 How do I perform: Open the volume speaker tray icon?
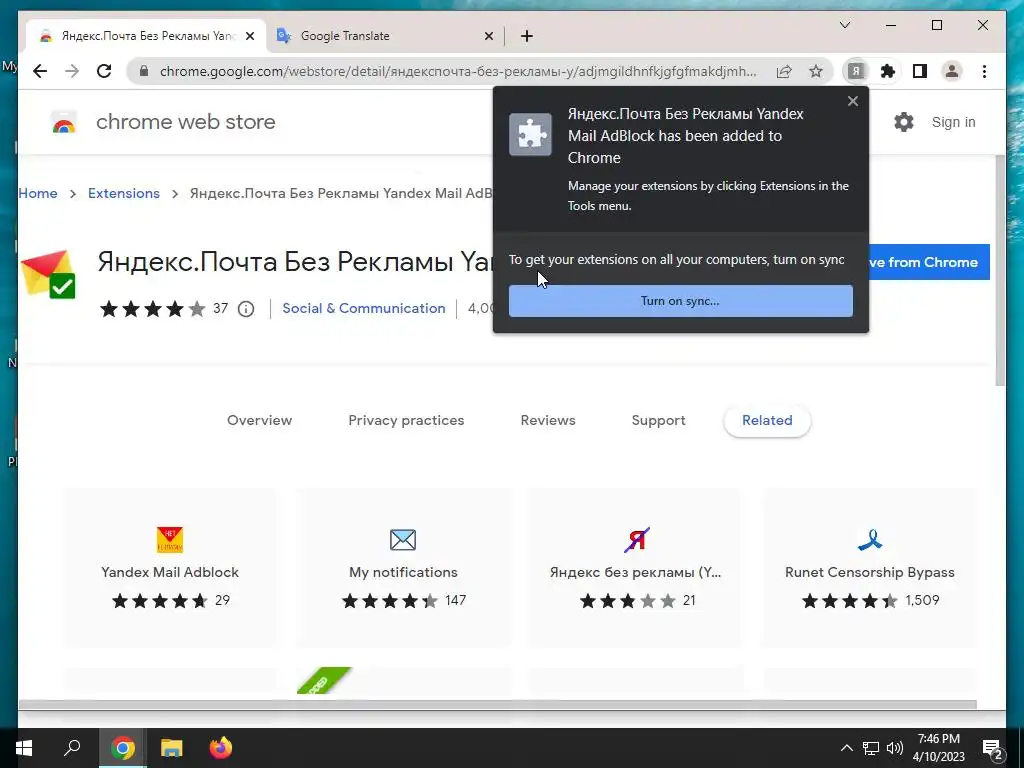[x=895, y=748]
